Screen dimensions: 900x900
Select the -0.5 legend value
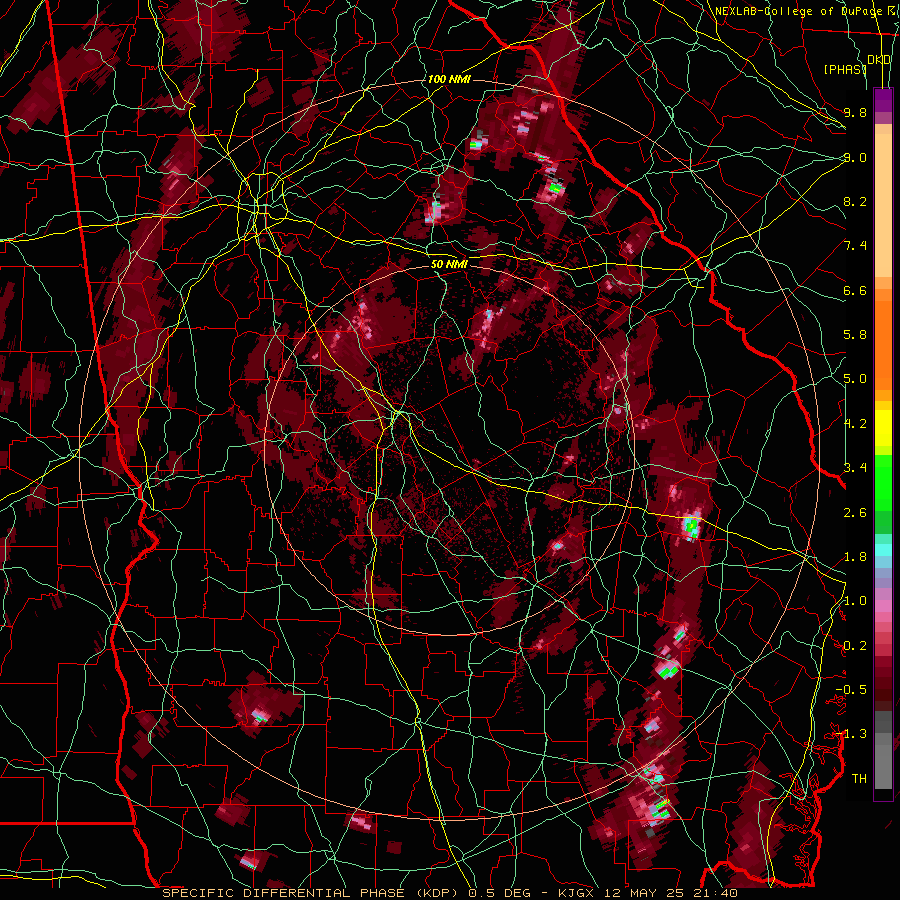point(851,689)
